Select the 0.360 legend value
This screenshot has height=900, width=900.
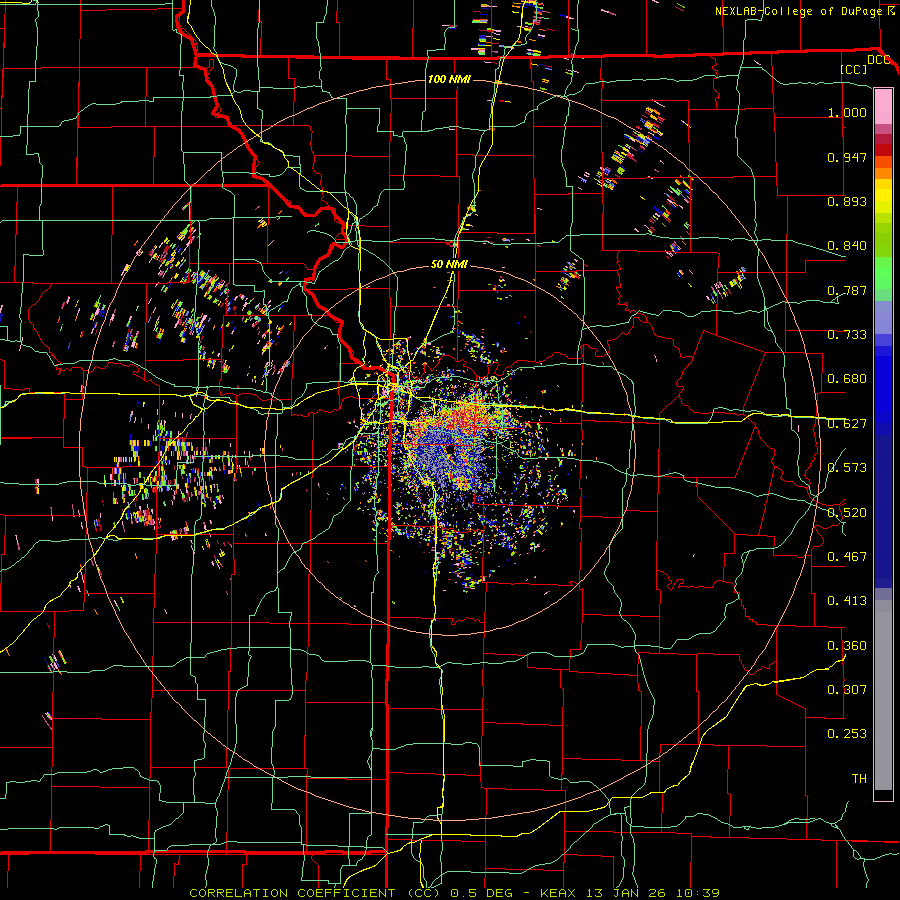[847, 646]
